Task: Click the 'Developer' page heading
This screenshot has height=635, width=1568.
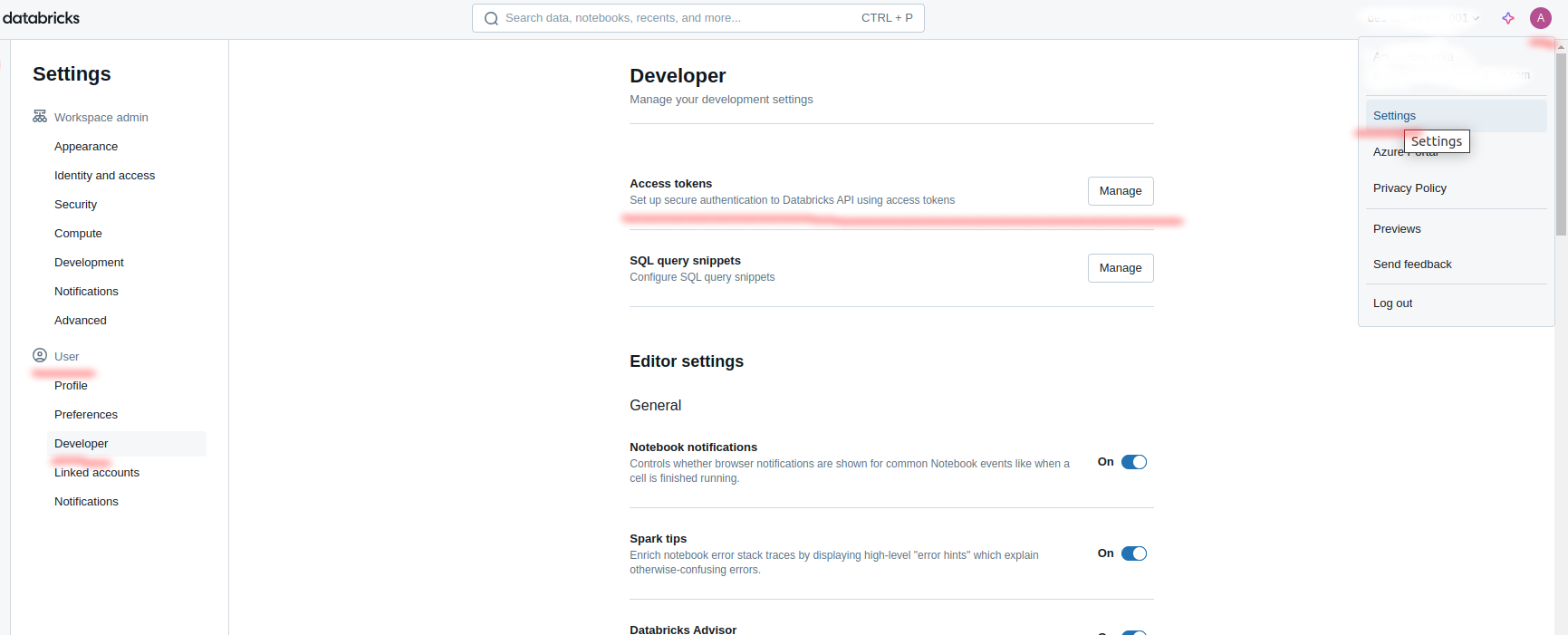Action: tap(678, 76)
